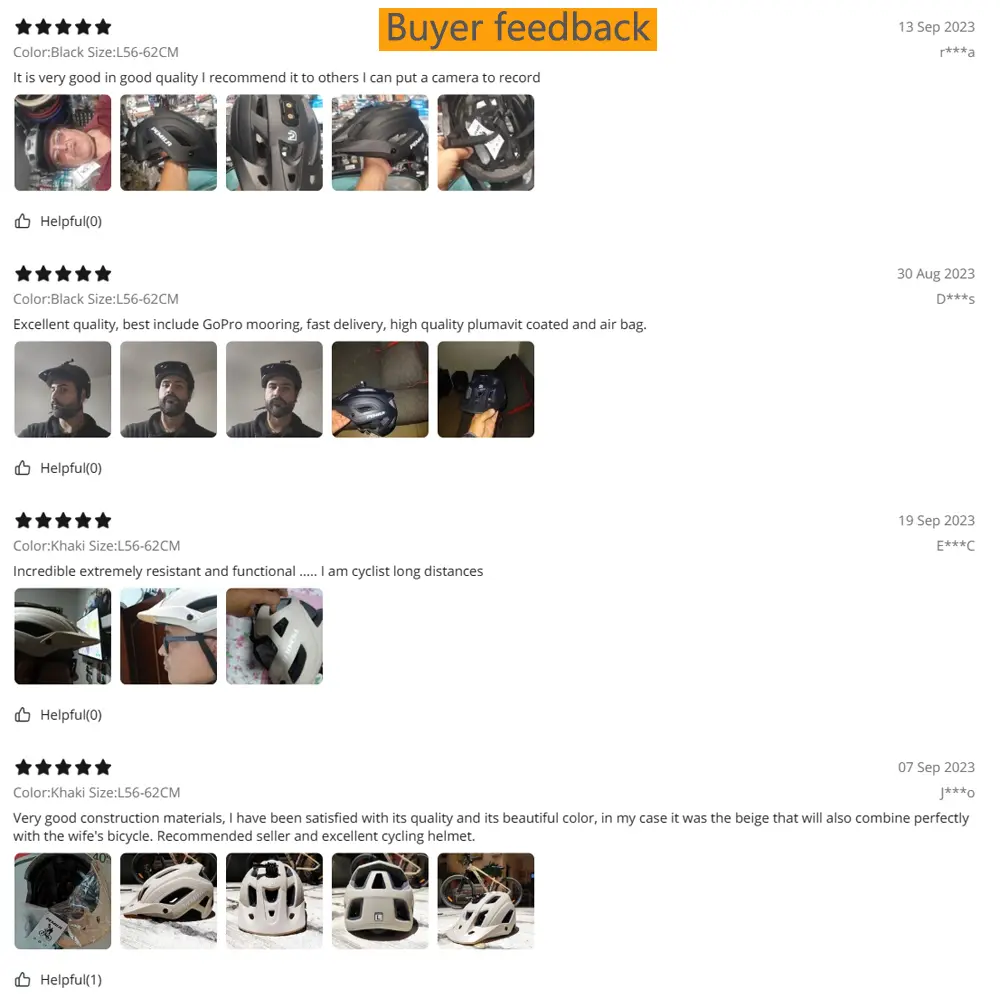Open first selfie of bearded man in helmet
Screen dimensions: 1000x1000
pos(62,390)
